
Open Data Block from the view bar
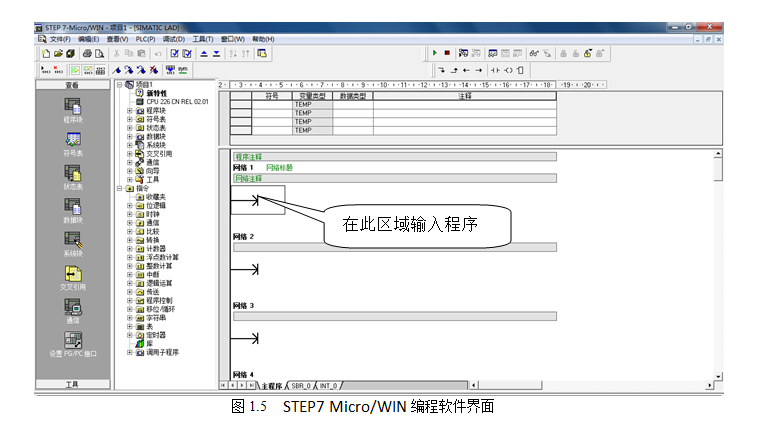point(73,211)
